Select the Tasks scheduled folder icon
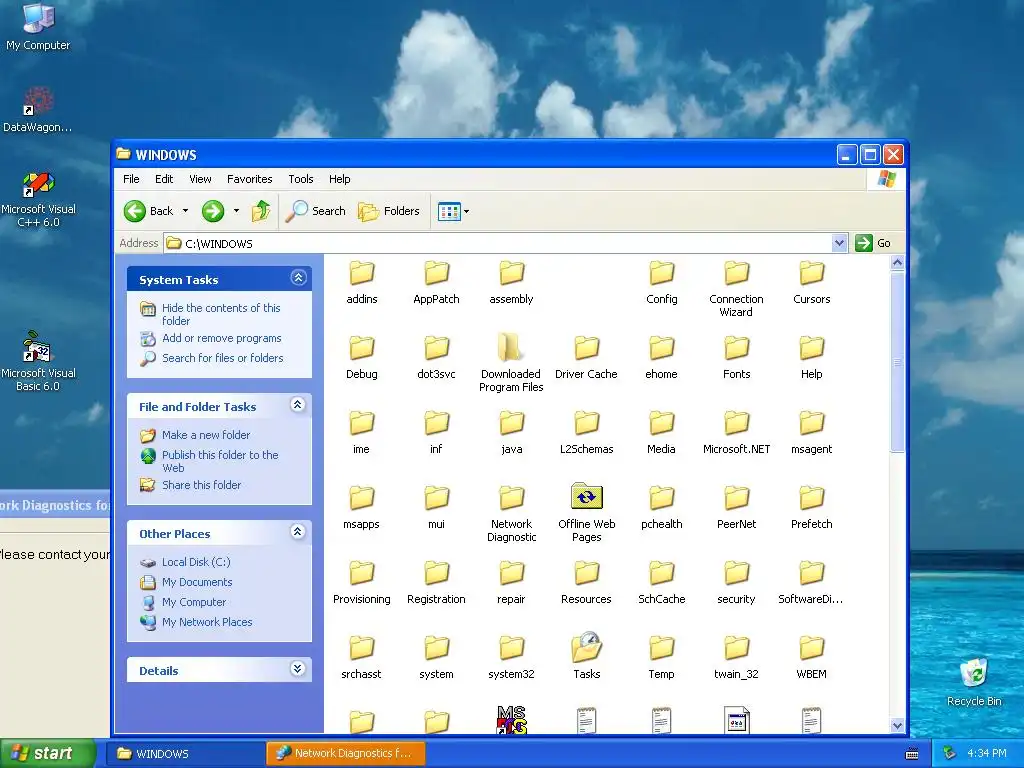1024x768 pixels. 586,647
